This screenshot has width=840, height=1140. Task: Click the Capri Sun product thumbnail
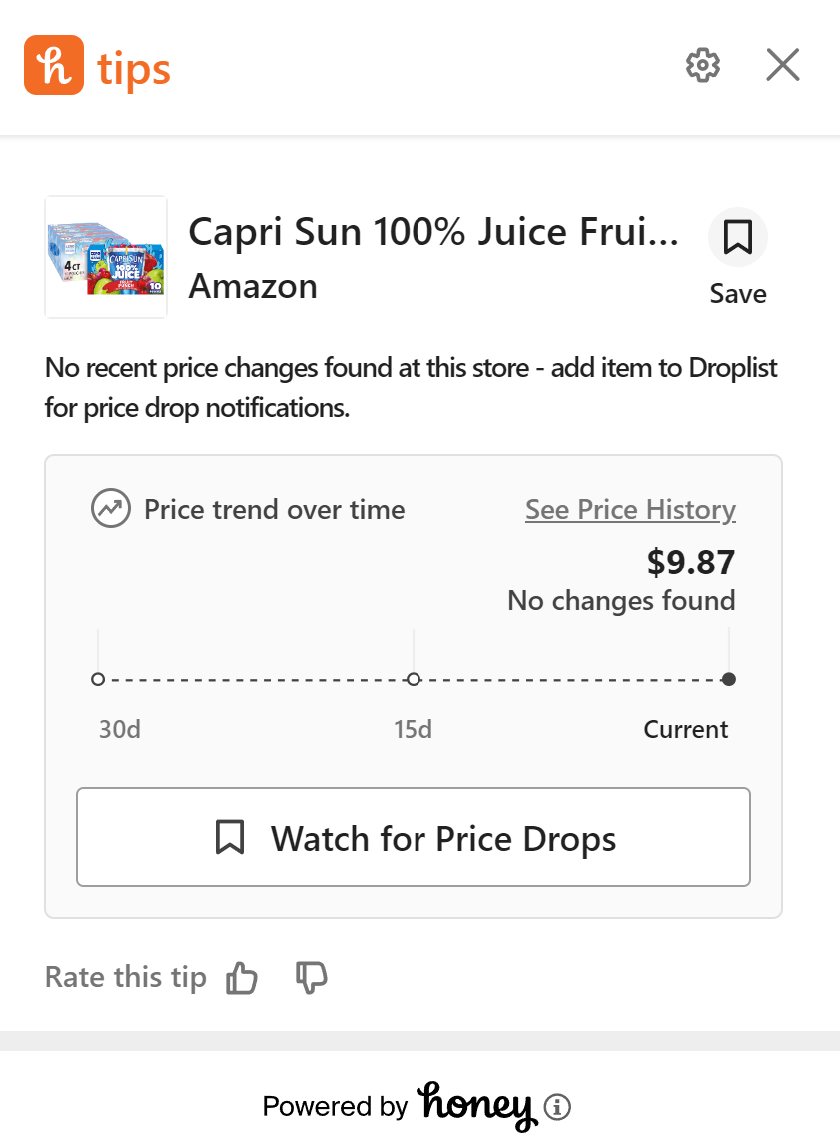(x=106, y=257)
